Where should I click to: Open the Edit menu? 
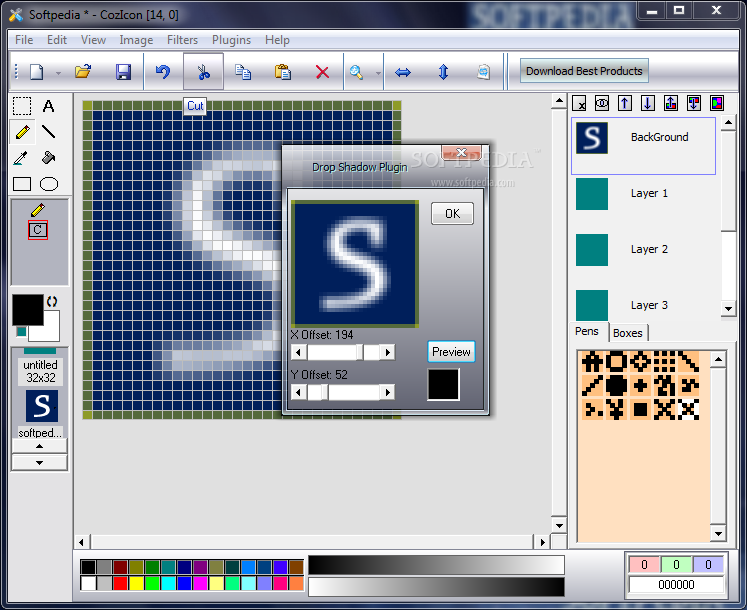57,40
